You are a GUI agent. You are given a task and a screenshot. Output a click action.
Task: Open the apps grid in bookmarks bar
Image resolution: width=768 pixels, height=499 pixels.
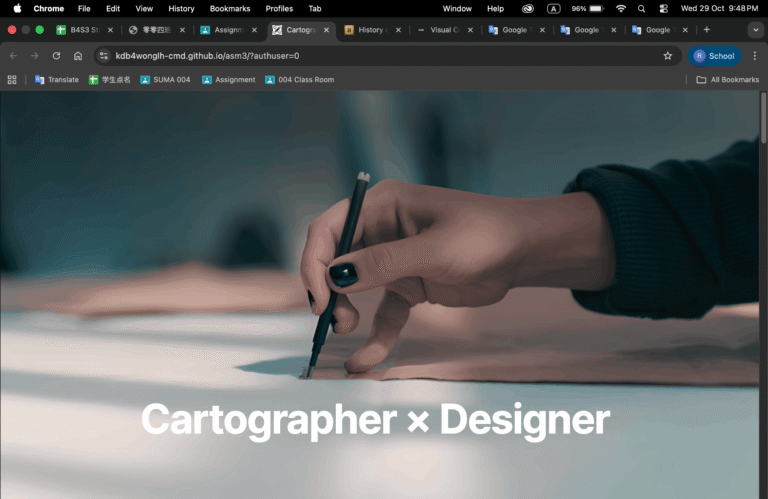point(12,80)
